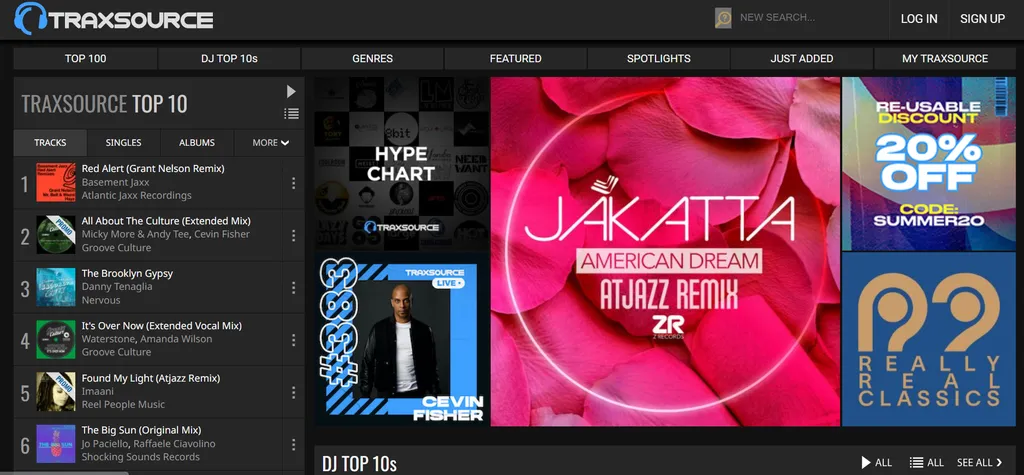Viewport: 1024px width, 475px height.
Task: Open artist Jo Paciello
Action: (106, 444)
